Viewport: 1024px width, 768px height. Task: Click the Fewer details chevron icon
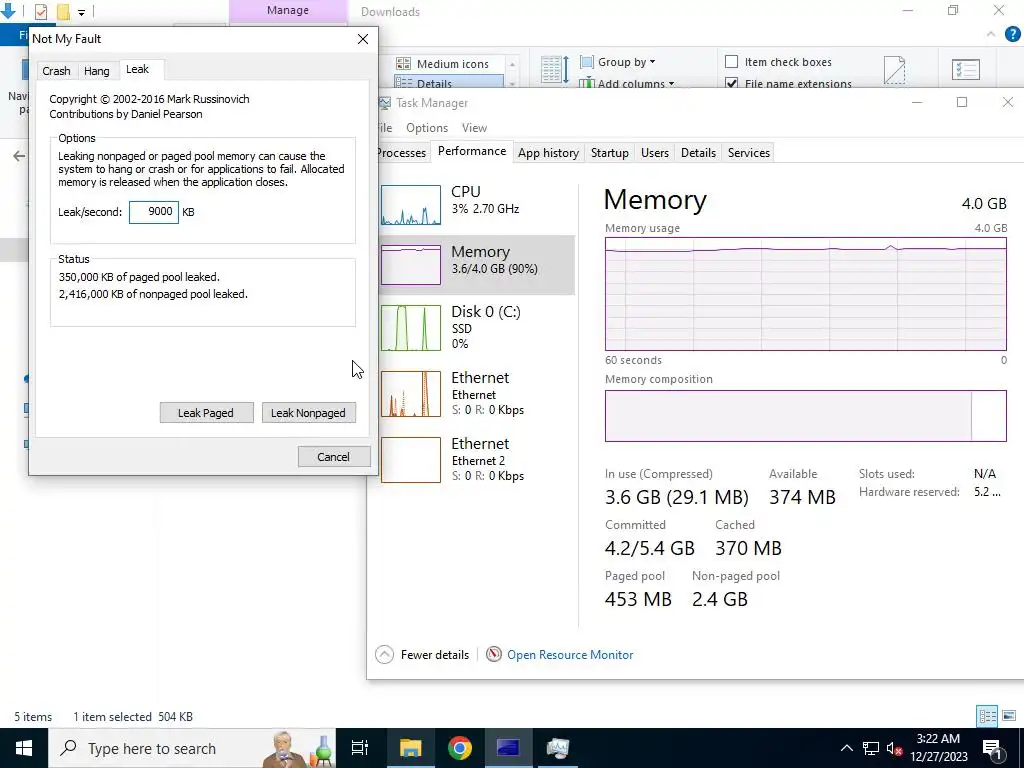pos(385,654)
